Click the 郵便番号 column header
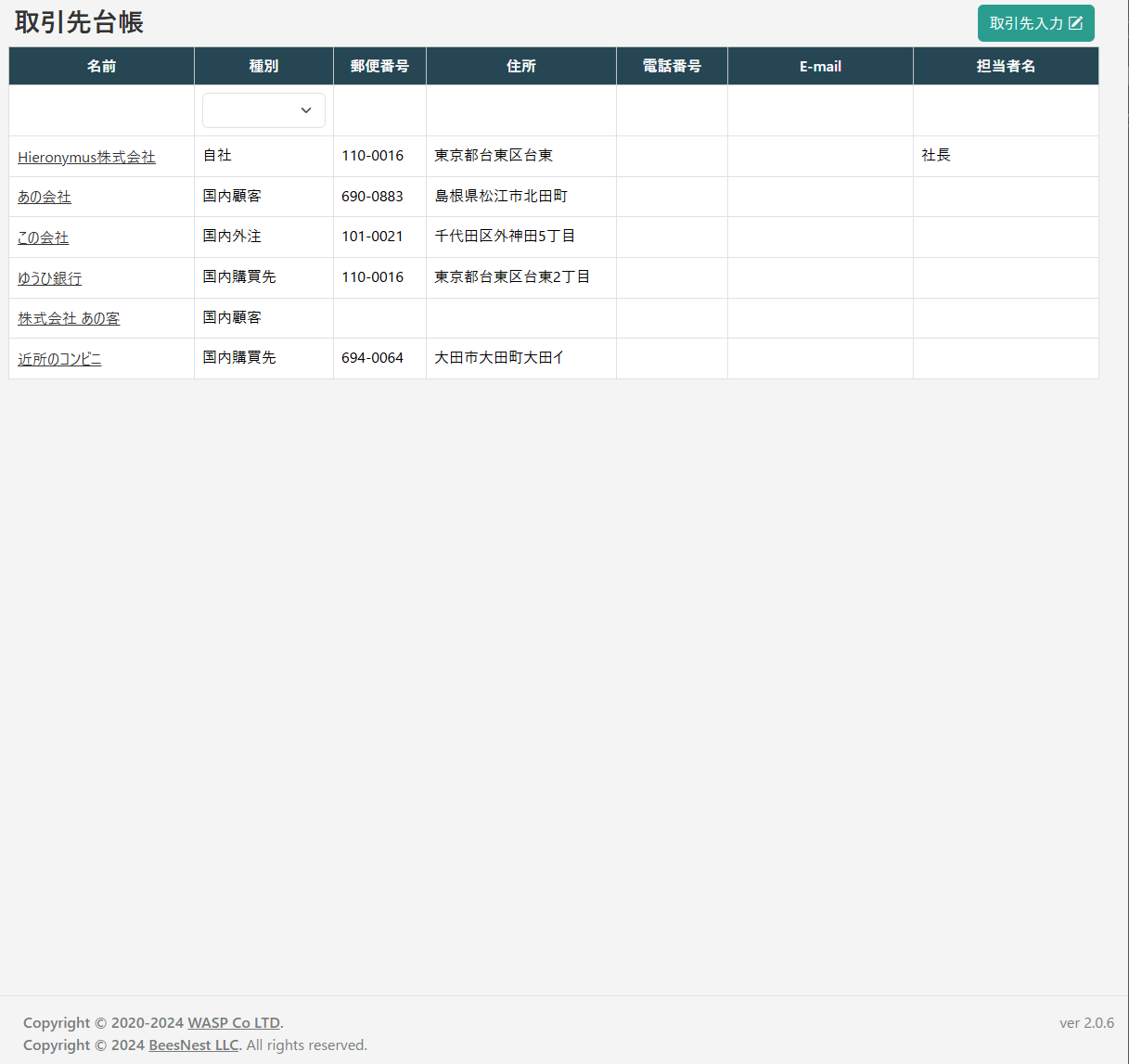This screenshot has height=1064, width=1129. click(x=379, y=66)
